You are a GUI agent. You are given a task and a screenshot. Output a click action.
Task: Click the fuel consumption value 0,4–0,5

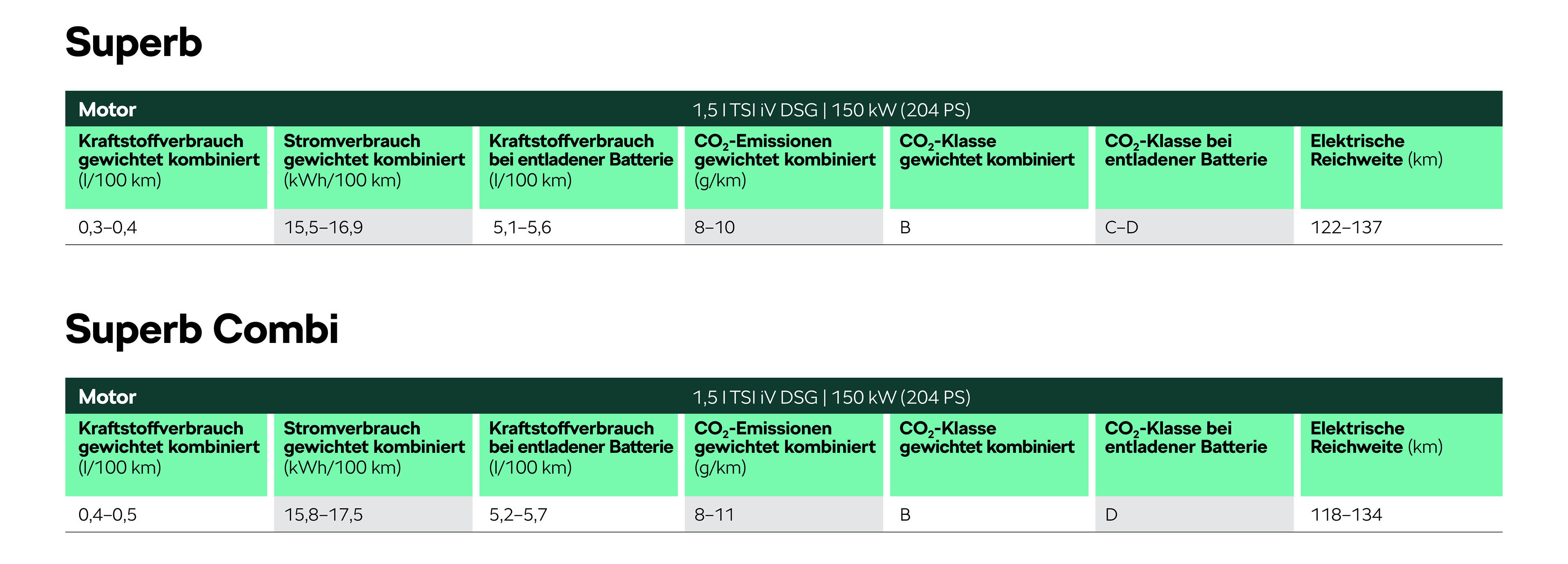[x=108, y=515]
